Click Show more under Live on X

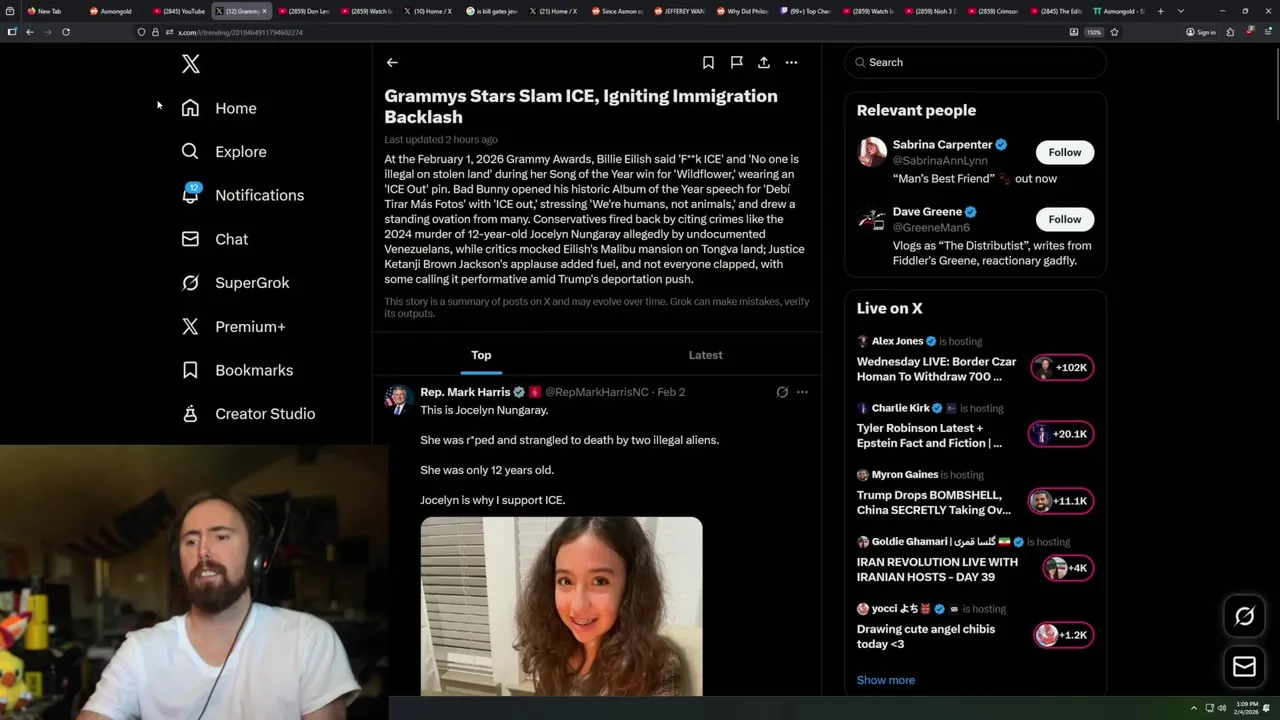(x=885, y=680)
